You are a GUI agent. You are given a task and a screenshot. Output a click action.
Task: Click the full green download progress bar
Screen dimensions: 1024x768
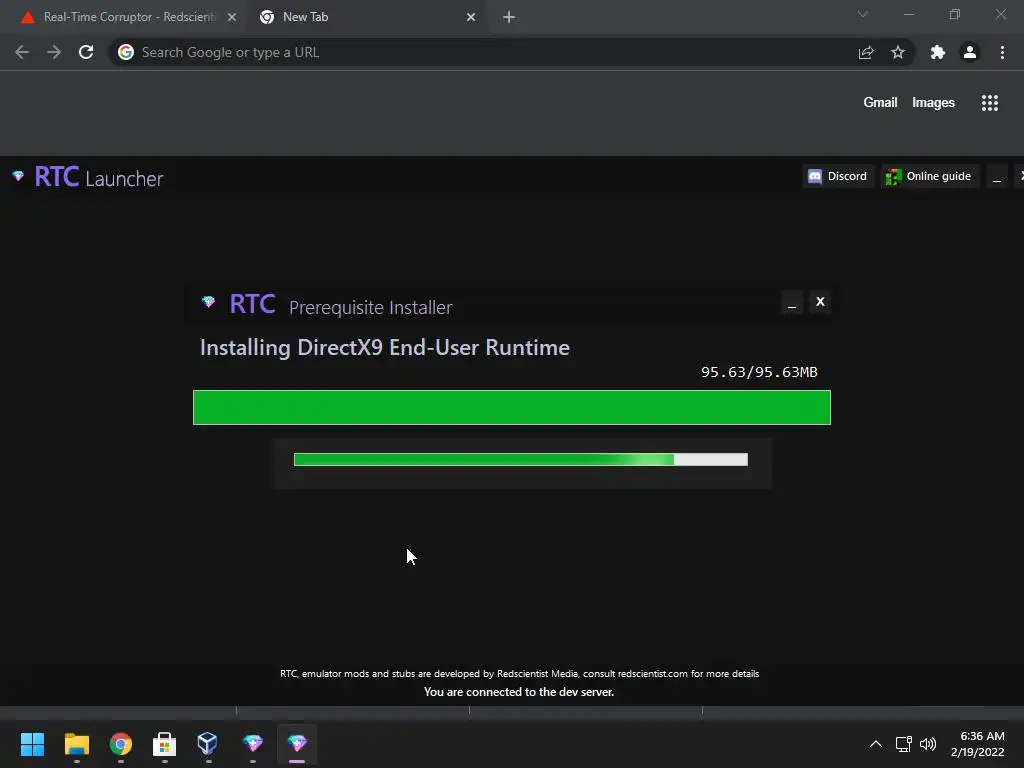(x=512, y=408)
